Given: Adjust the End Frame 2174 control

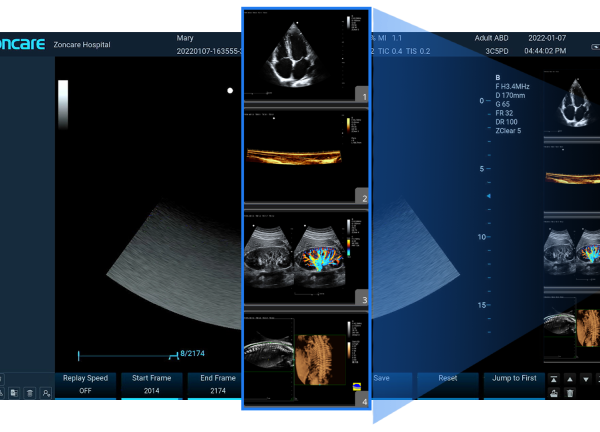Looking at the screenshot, I should 217,385.
